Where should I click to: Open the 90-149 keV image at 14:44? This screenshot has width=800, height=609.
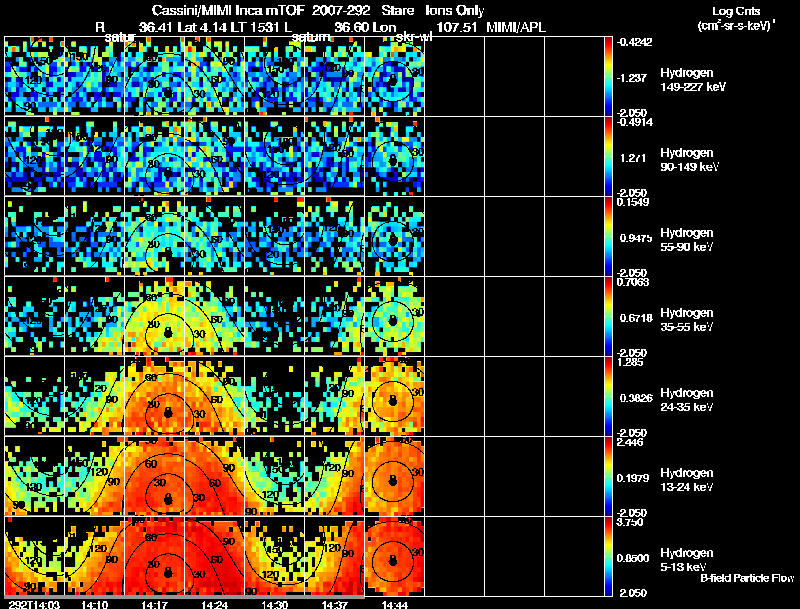[394, 156]
